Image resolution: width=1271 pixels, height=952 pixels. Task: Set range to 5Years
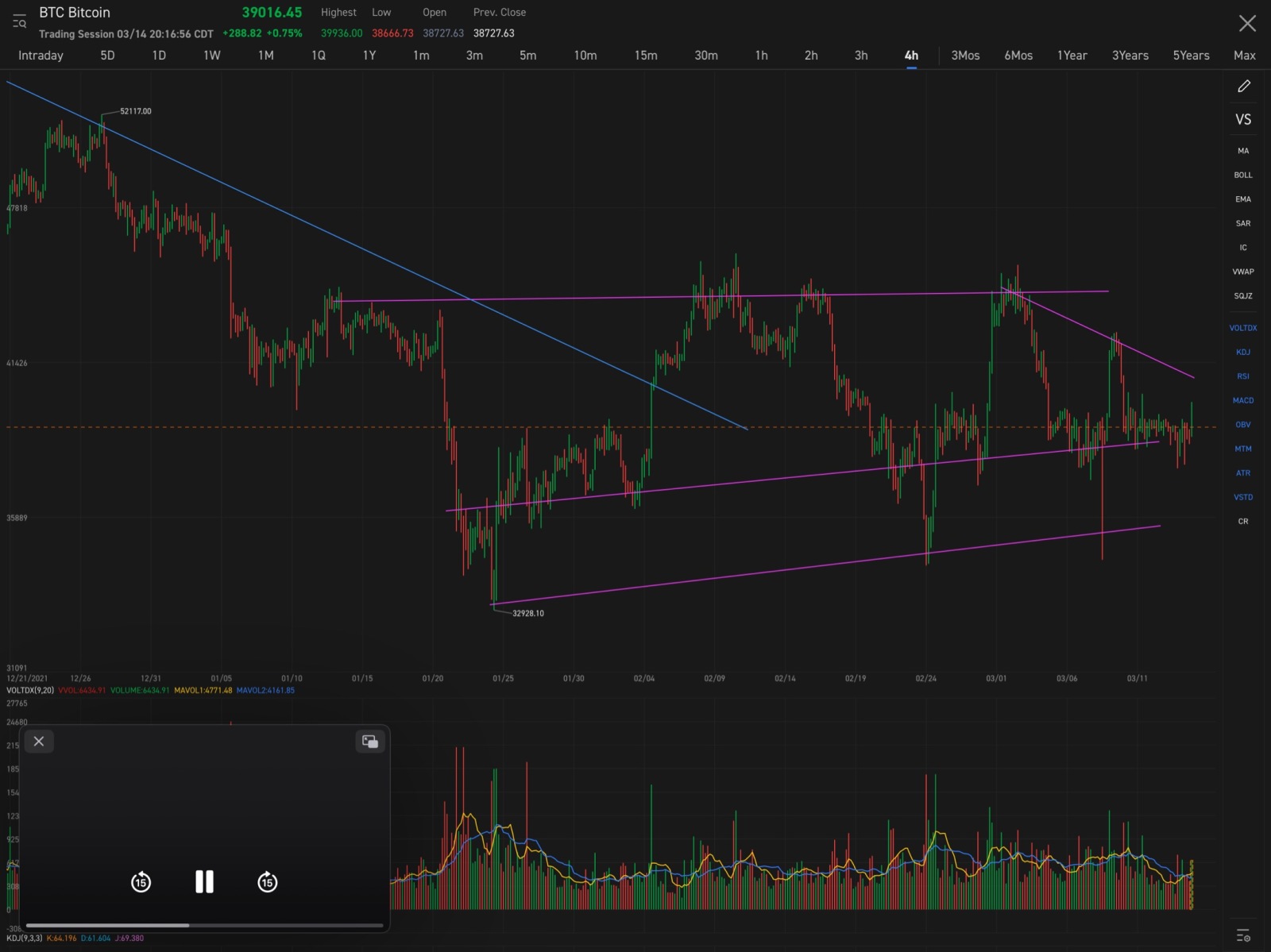[1191, 56]
